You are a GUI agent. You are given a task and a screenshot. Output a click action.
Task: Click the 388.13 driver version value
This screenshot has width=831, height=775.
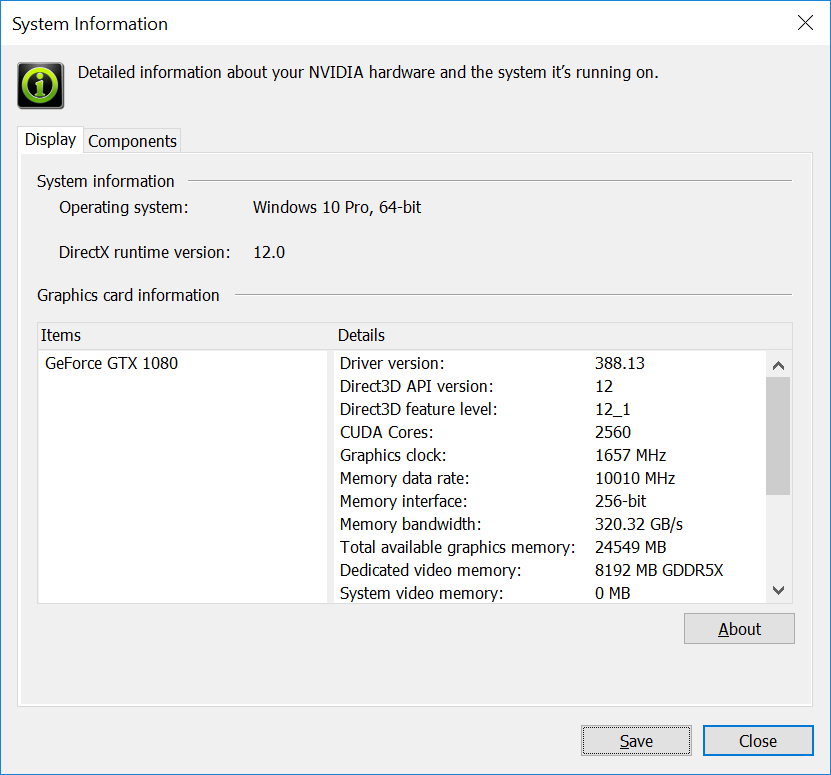point(620,364)
